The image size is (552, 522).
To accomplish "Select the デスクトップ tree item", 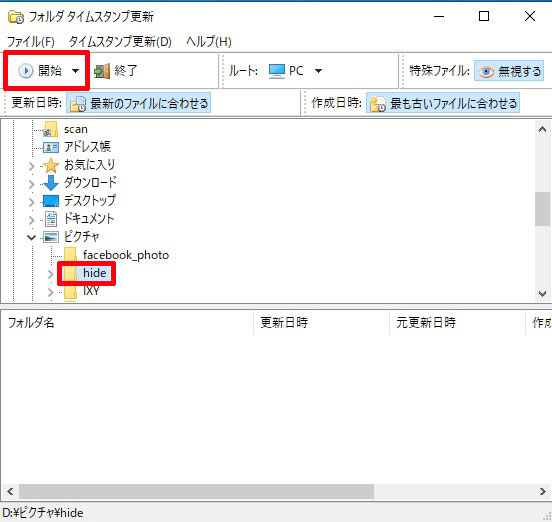I will point(89,201).
